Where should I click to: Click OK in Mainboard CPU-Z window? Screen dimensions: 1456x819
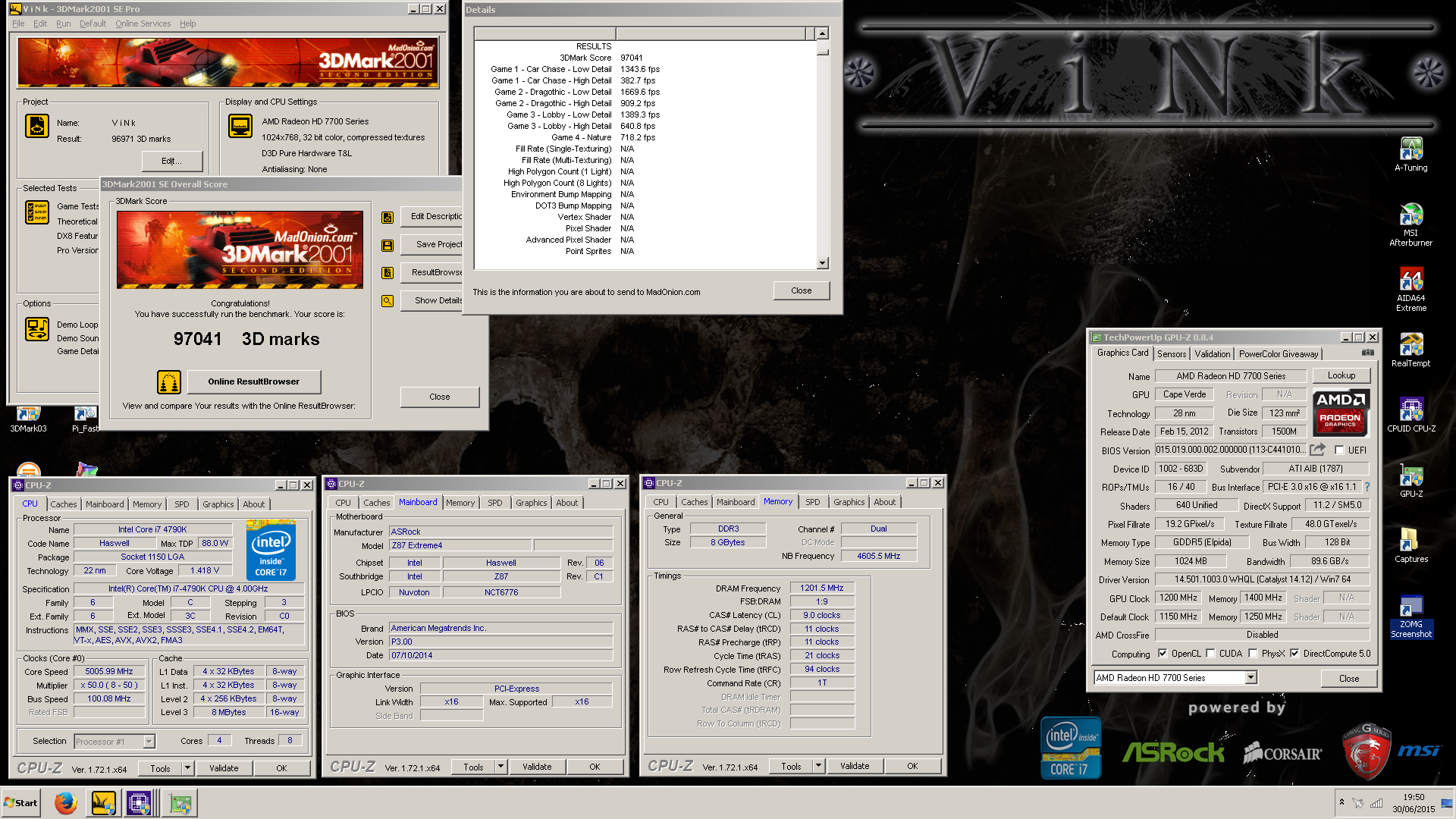point(595,767)
